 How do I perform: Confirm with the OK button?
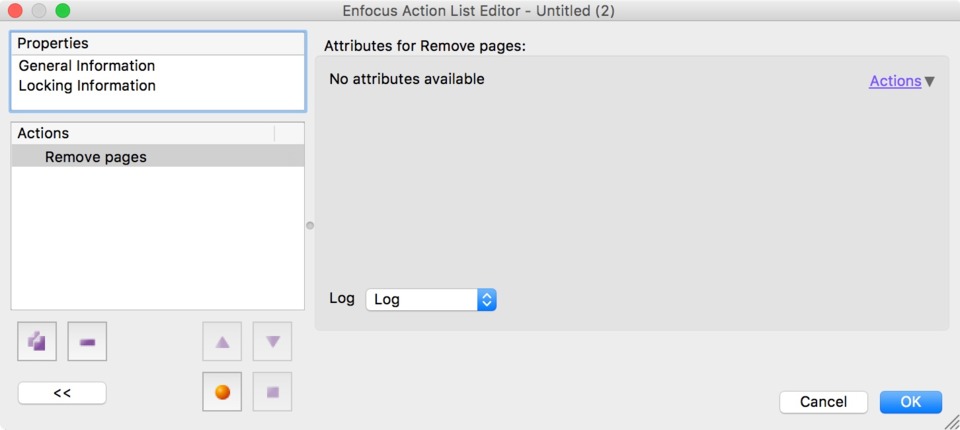click(x=911, y=402)
